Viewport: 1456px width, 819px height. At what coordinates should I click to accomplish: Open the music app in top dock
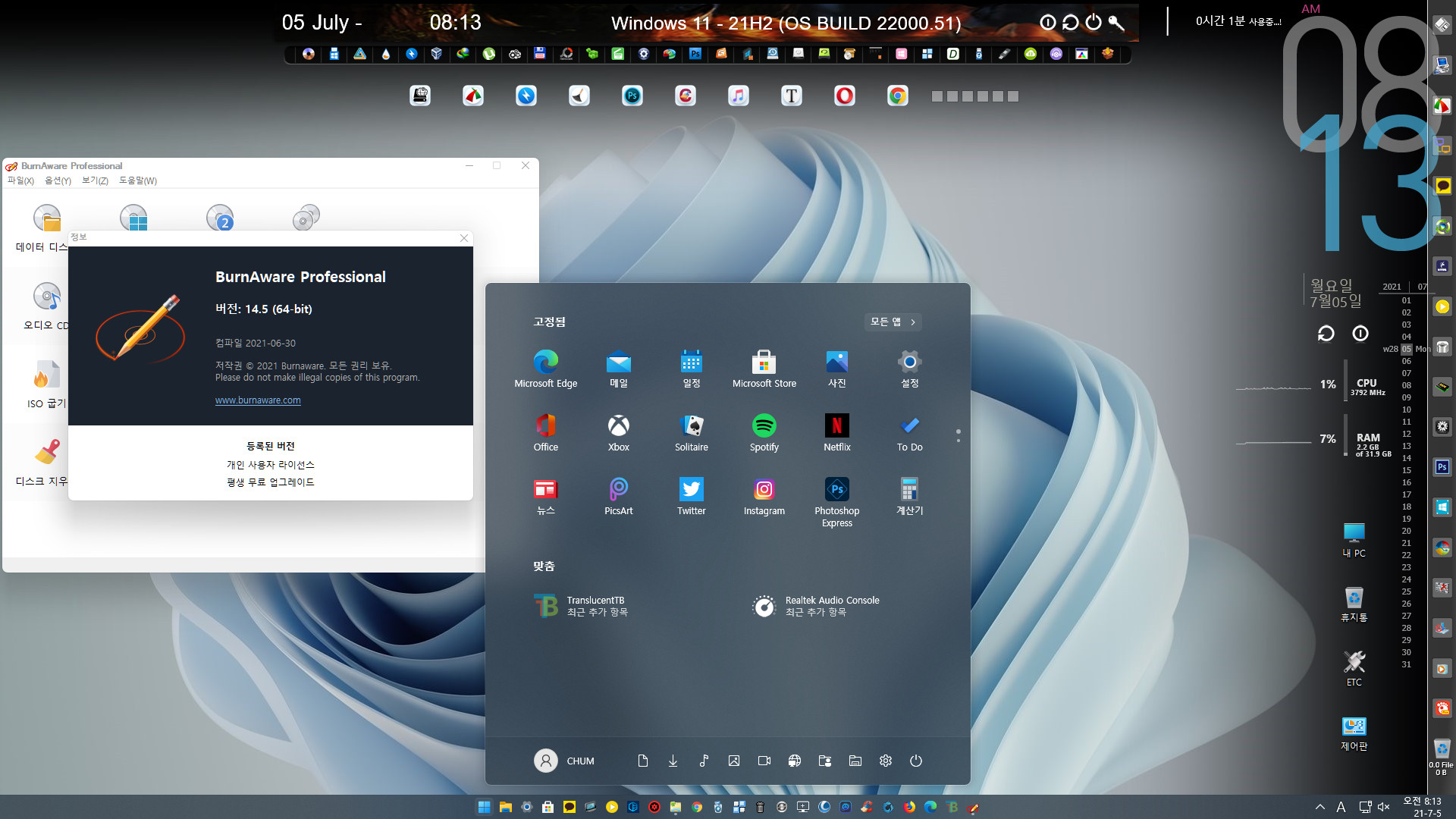click(738, 96)
